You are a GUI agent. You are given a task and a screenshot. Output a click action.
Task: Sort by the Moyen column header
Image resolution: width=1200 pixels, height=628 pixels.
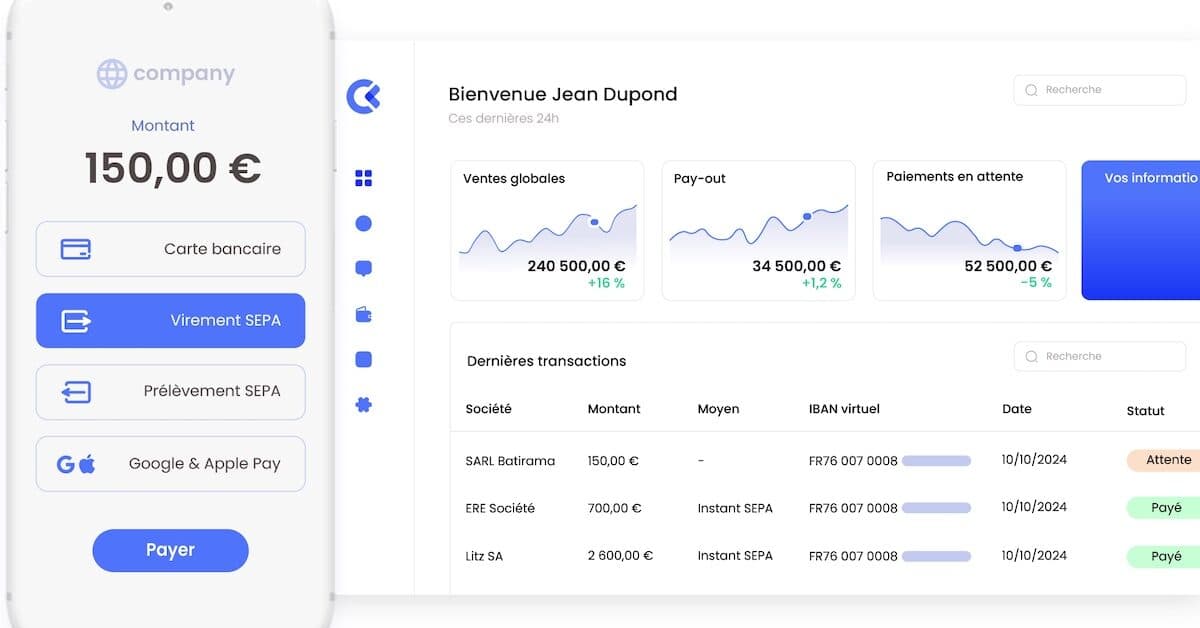click(x=718, y=409)
